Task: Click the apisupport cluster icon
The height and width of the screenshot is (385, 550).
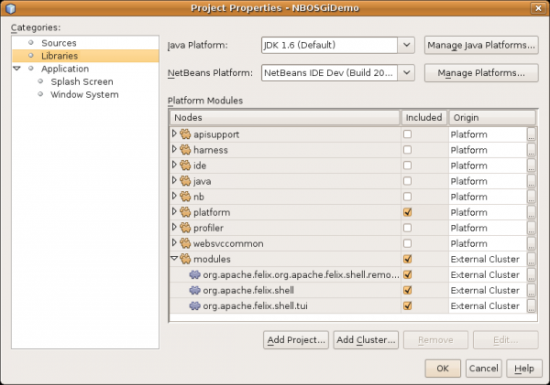Action: [x=185, y=134]
